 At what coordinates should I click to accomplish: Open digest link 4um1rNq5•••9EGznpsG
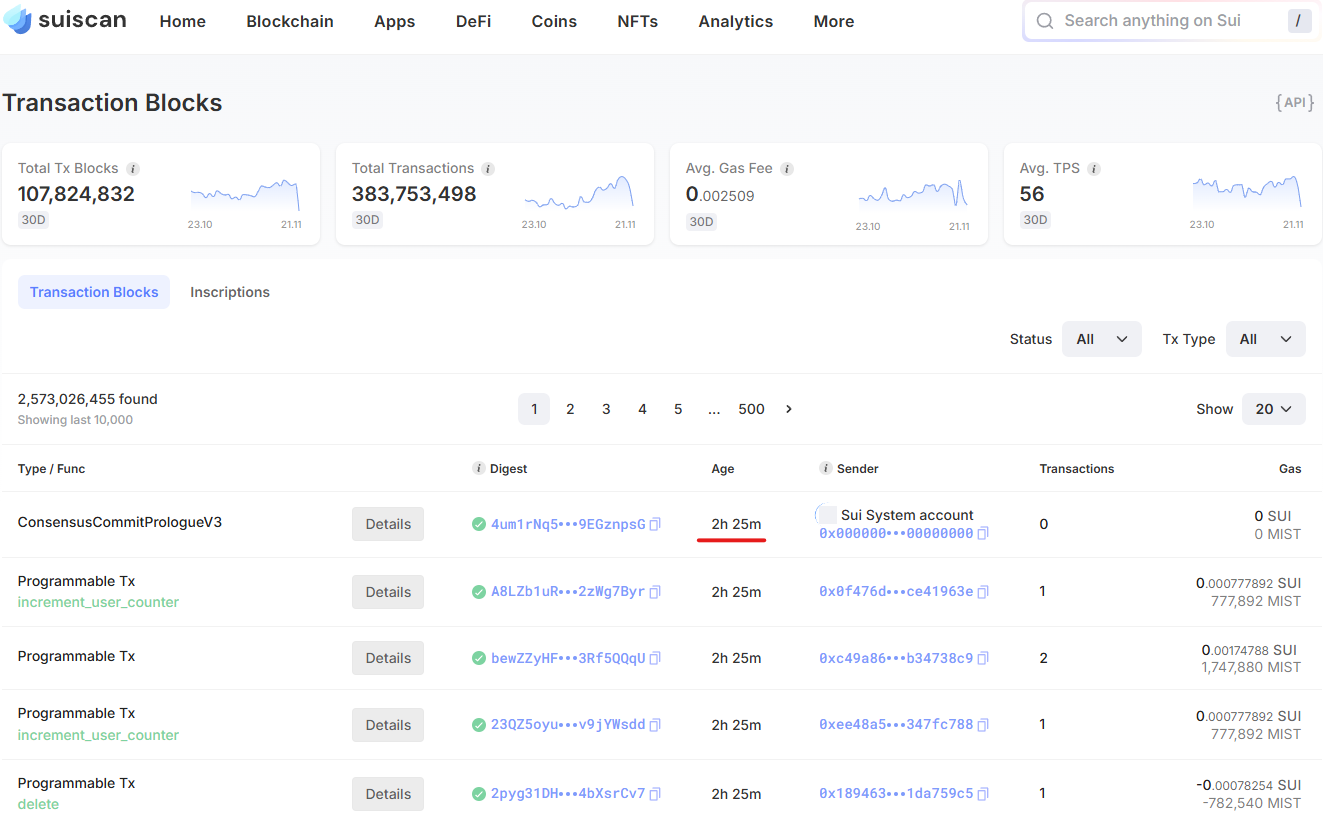click(568, 524)
